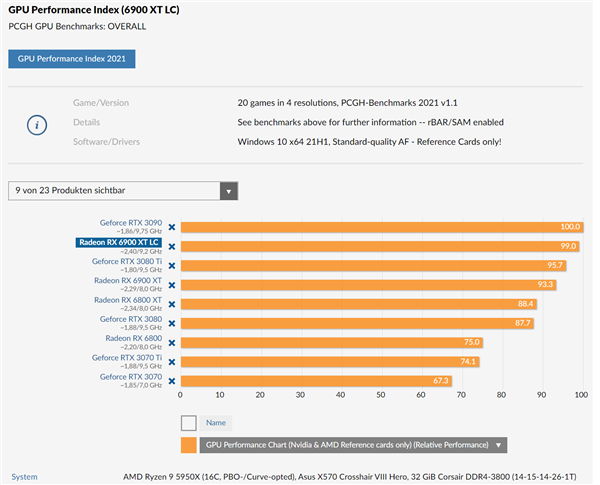
Task: Remove Geforce RTX 3070 Ti via X icon
Action: [x=172, y=361]
